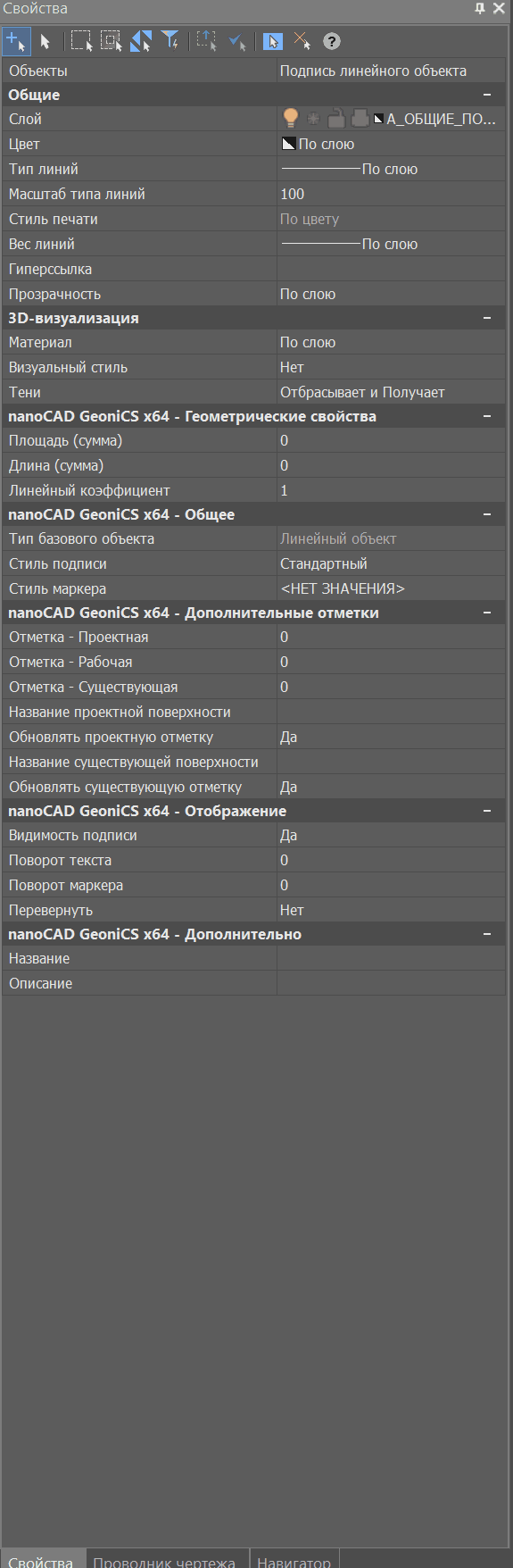Open the Цвет 'По слою' color swatch
Screen dimensions: 513x1568
288,144
